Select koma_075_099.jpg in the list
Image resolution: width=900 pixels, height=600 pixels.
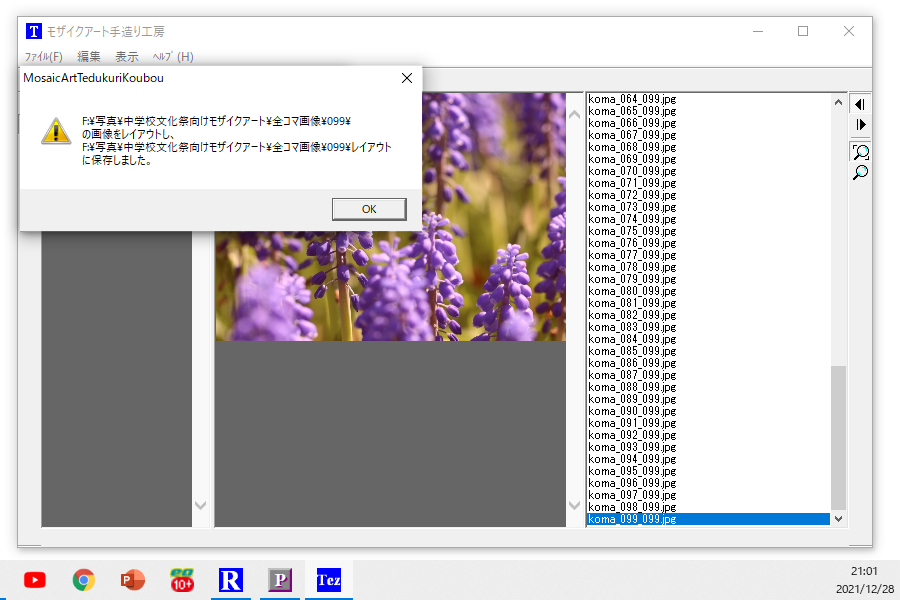(708, 231)
